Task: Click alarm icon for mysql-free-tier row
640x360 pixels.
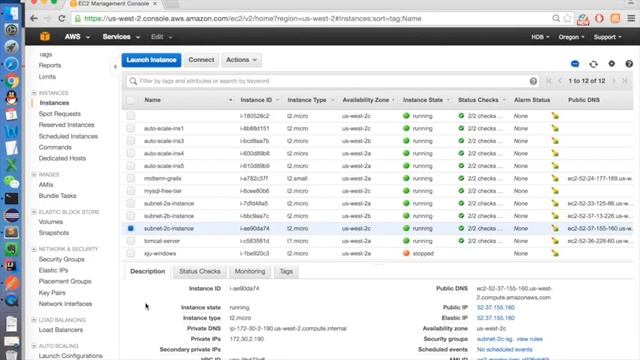Action: [555, 191]
